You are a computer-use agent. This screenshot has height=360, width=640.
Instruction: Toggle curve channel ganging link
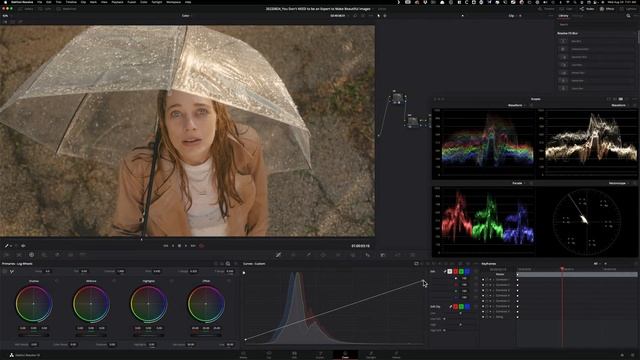click(444, 271)
